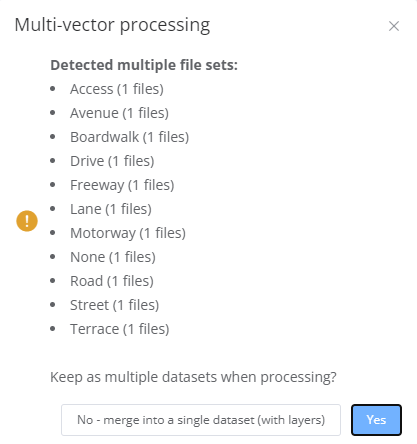Select the Access (1 files) entry

(x=117, y=89)
